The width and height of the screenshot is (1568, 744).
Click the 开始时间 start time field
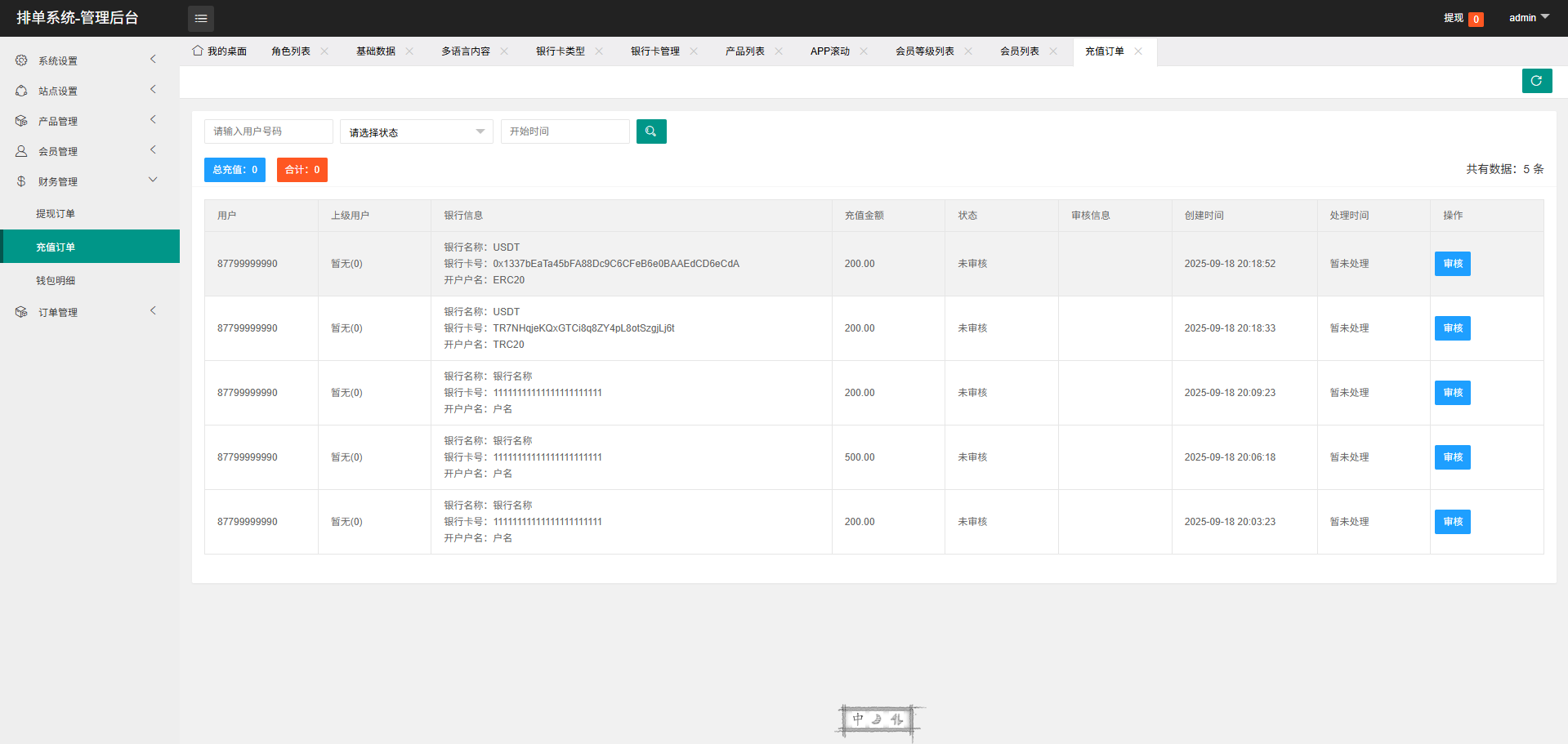[565, 131]
